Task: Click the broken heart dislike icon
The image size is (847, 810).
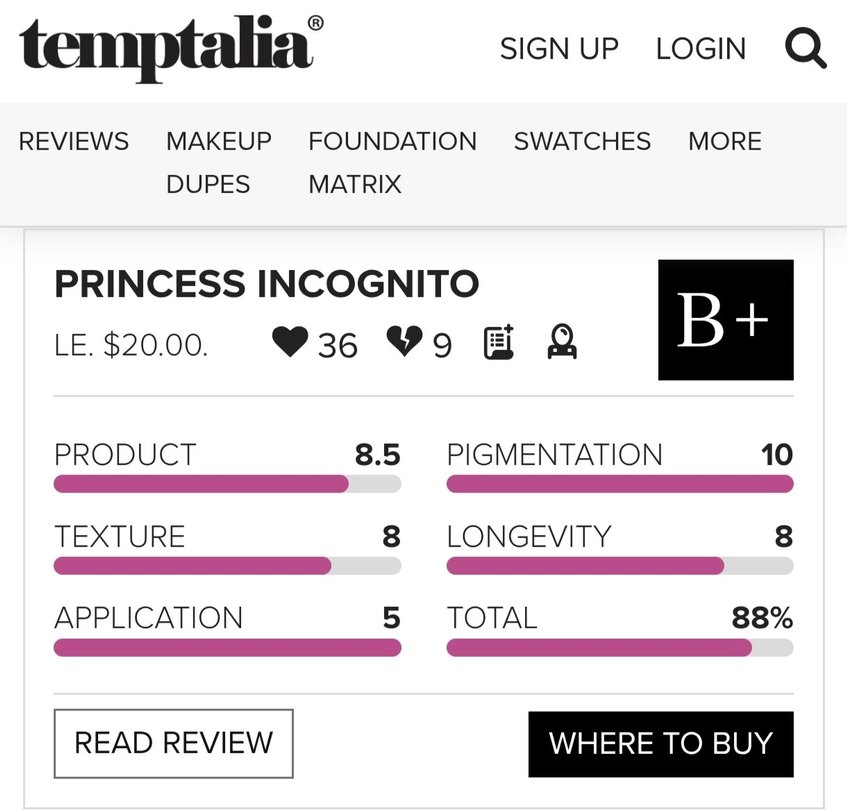Action: 405,343
